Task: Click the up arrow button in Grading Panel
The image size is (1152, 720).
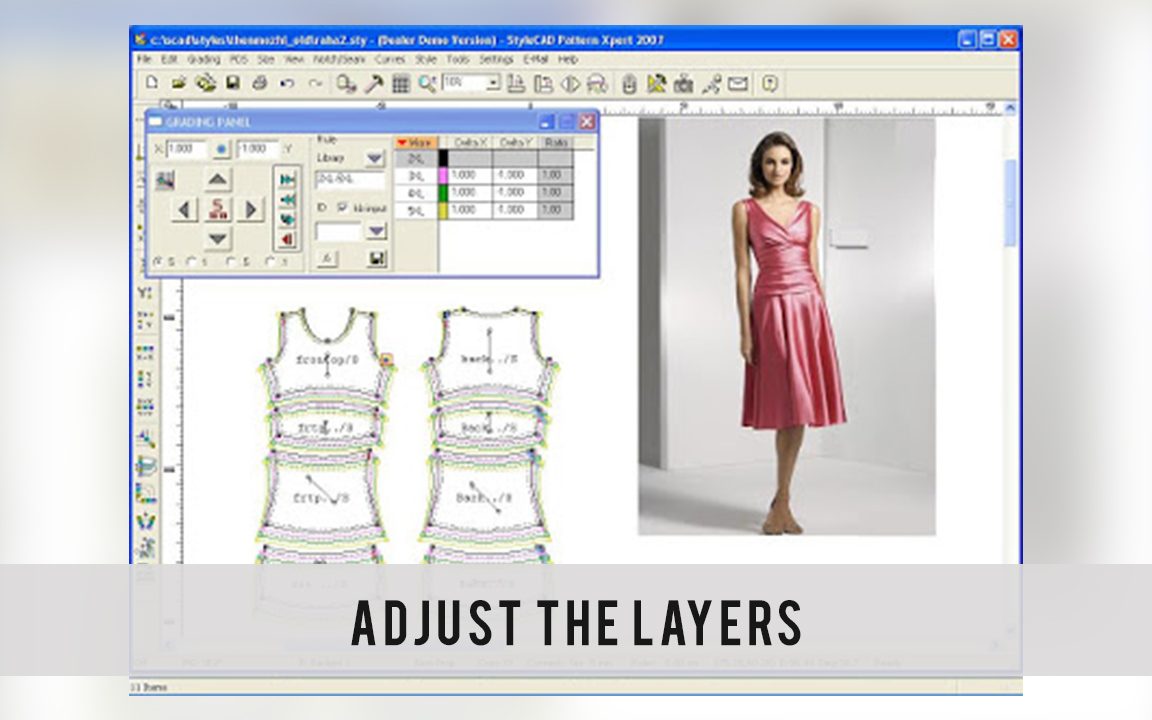Action: coord(217,179)
